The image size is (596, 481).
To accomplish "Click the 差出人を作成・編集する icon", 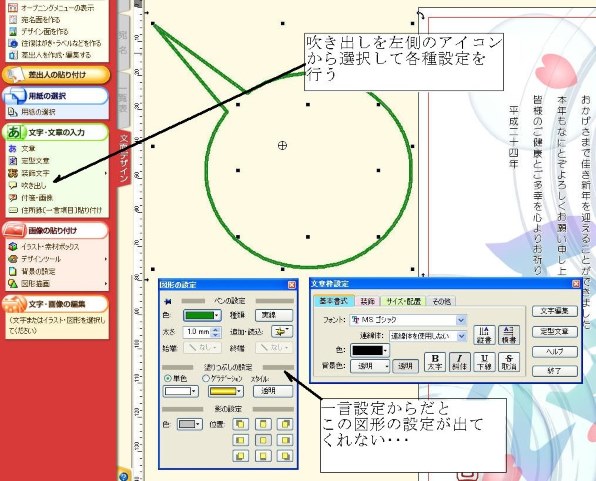I will (x=13, y=55).
